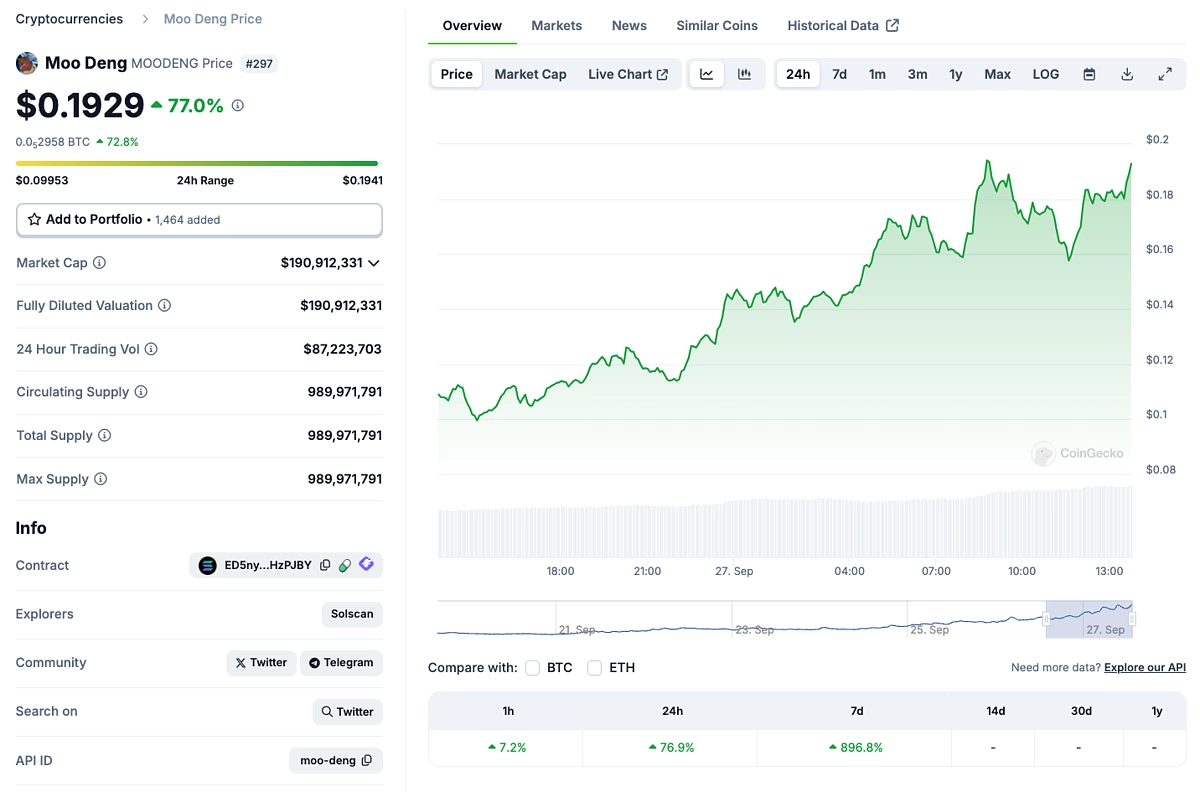The width and height of the screenshot is (1200, 792).
Task: Switch to the candlestick chart icon
Action: tap(744, 74)
